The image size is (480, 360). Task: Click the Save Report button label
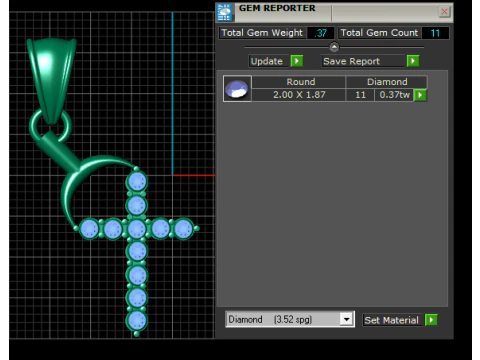click(362, 61)
